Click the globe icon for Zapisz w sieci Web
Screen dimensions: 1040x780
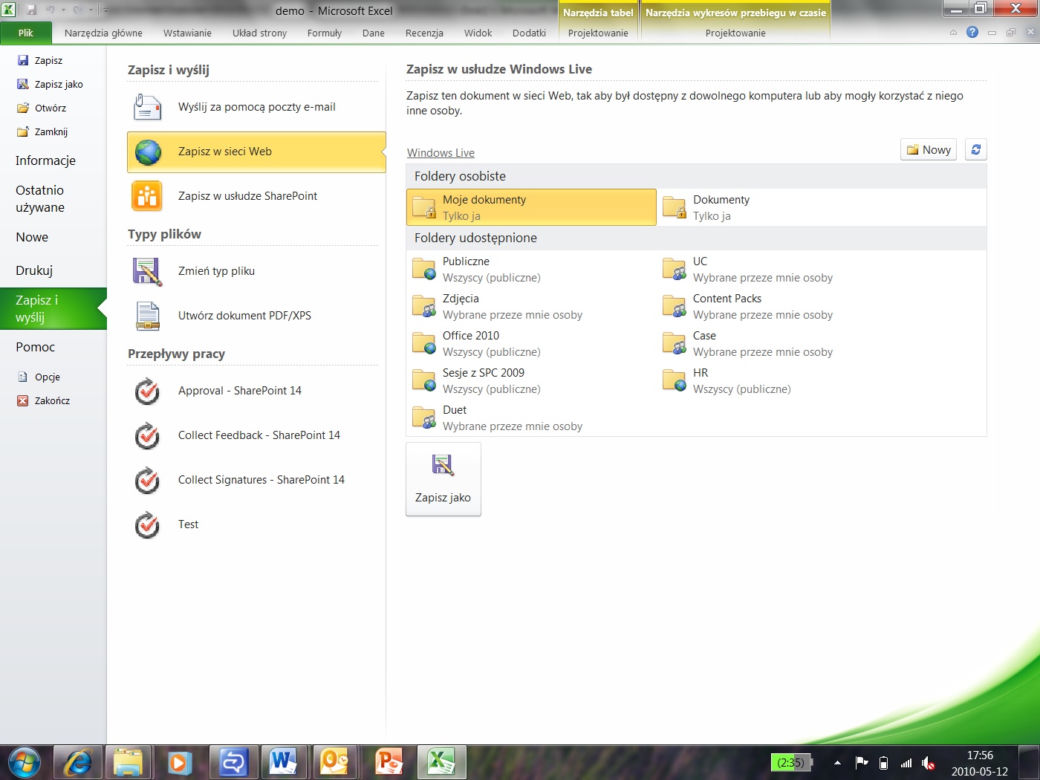(x=147, y=152)
